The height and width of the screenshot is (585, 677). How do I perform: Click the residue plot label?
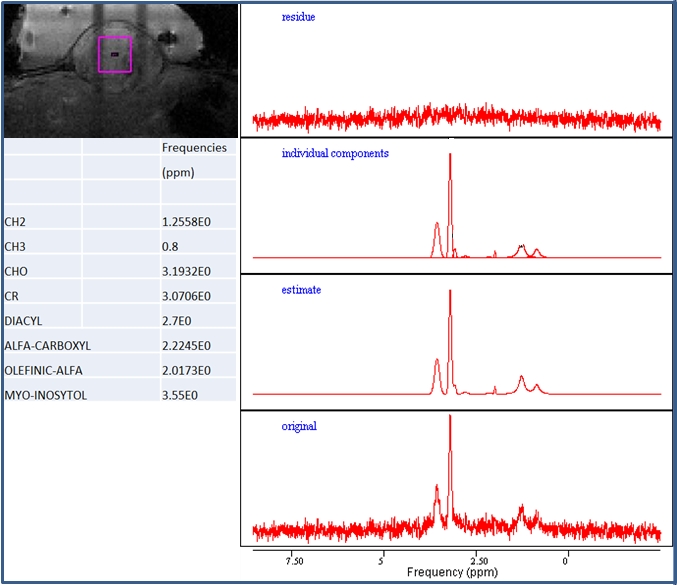[x=298, y=17]
